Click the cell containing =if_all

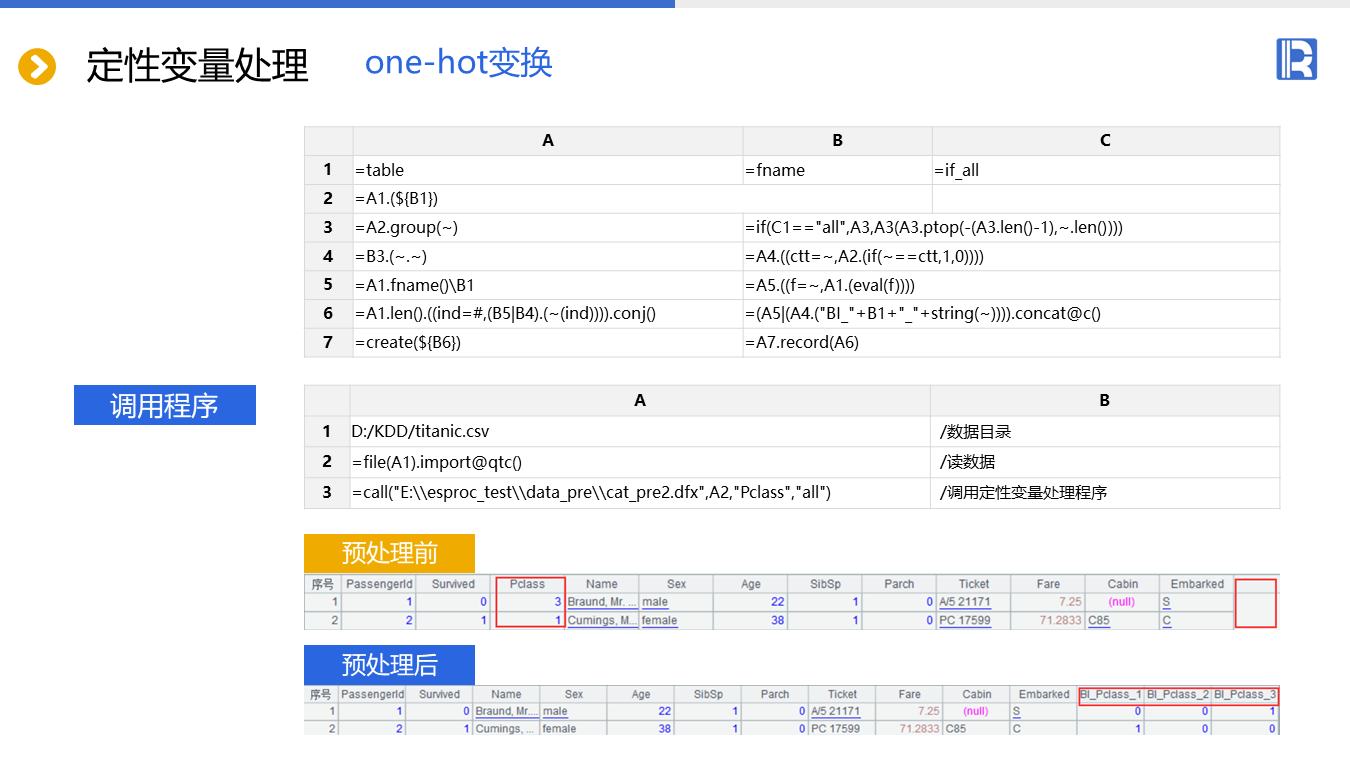click(x=1105, y=170)
